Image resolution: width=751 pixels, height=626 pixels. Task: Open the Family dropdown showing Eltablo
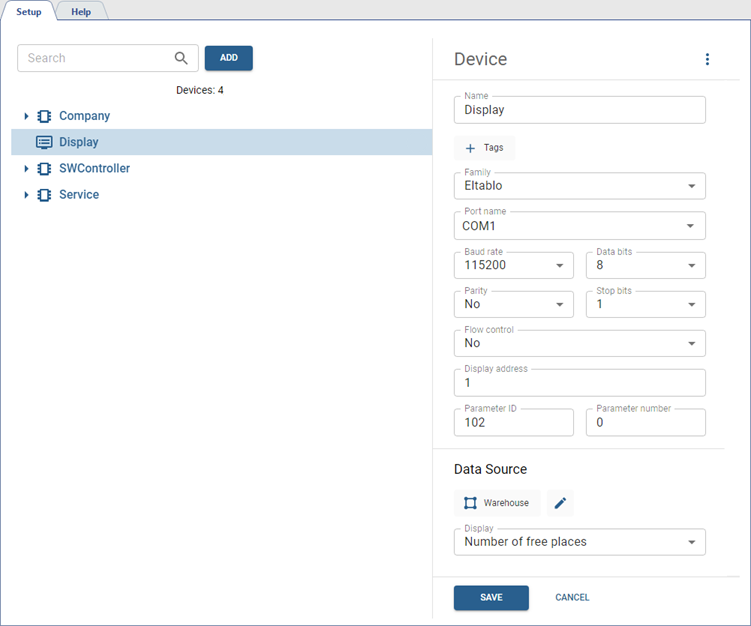tap(579, 186)
